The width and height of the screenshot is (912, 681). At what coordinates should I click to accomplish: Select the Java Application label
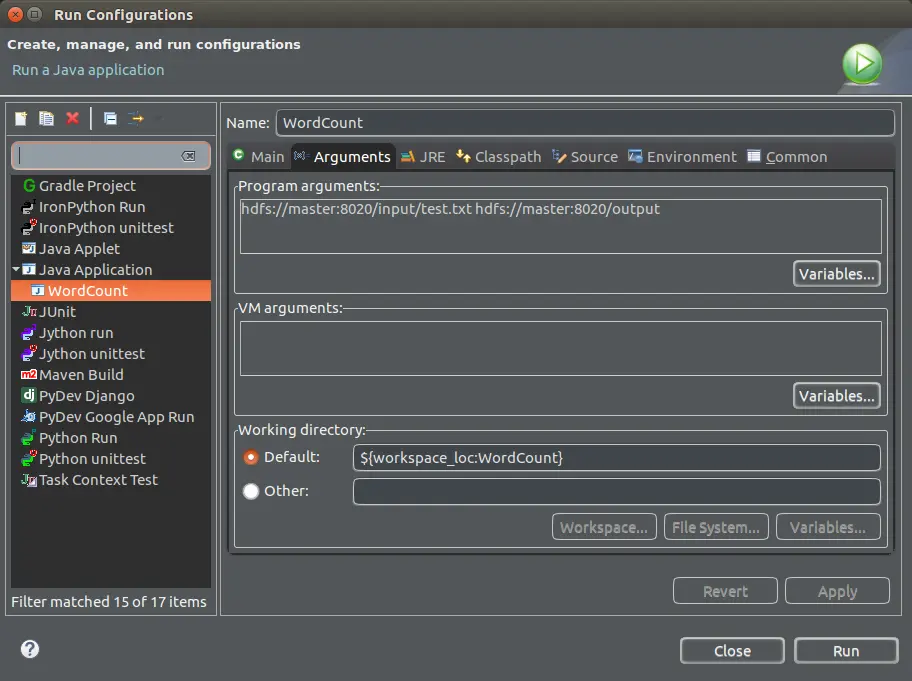pyautogui.click(x=95, y=270)
